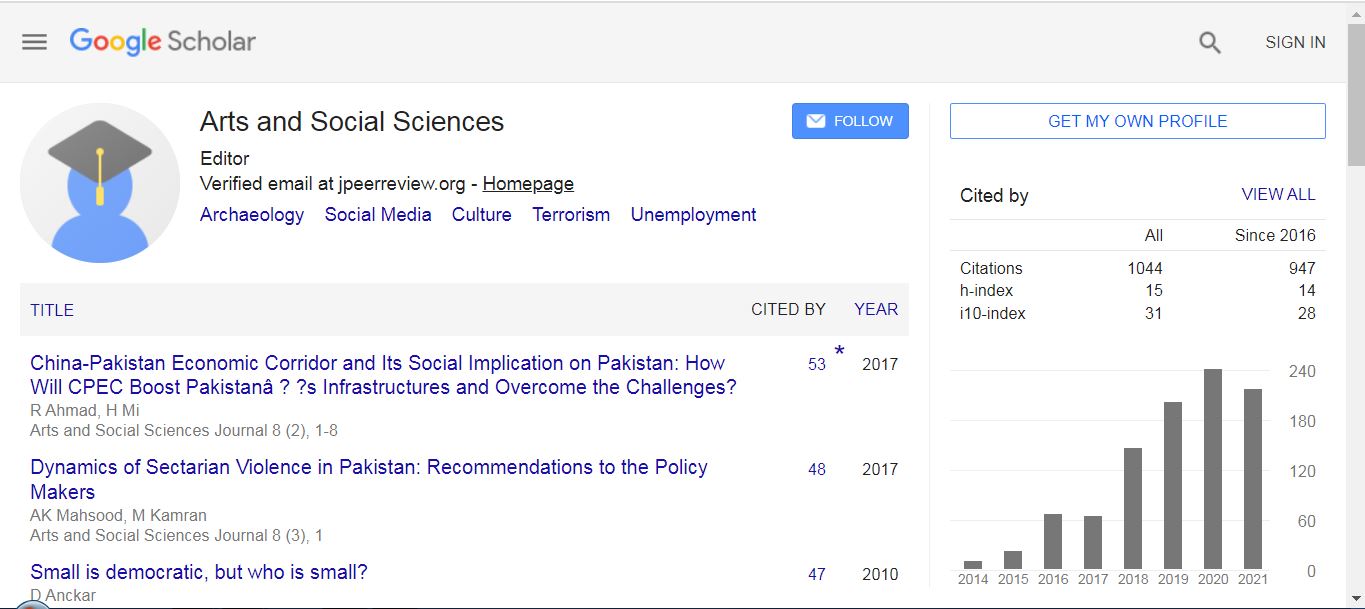Open the 48 citations count link
Viewport: 1365px width, 609px height.
[817, 469]
